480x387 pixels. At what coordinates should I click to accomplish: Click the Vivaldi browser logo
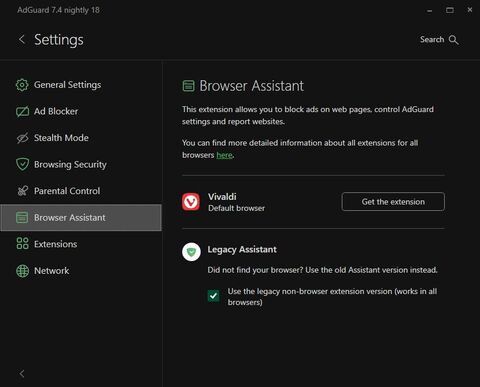(191, 202)
